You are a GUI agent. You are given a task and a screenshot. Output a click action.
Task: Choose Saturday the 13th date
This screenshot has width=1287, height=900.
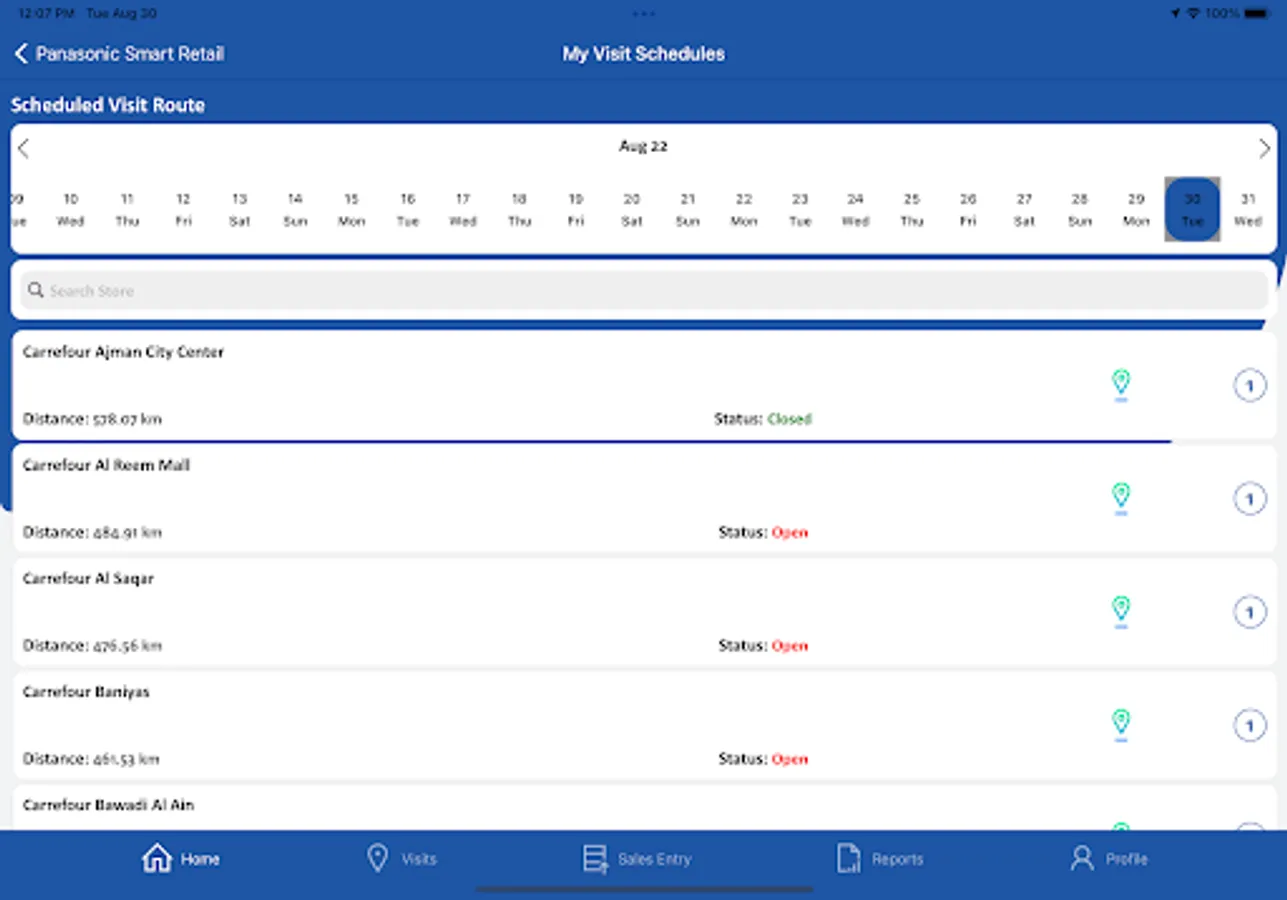coord(239,210)
